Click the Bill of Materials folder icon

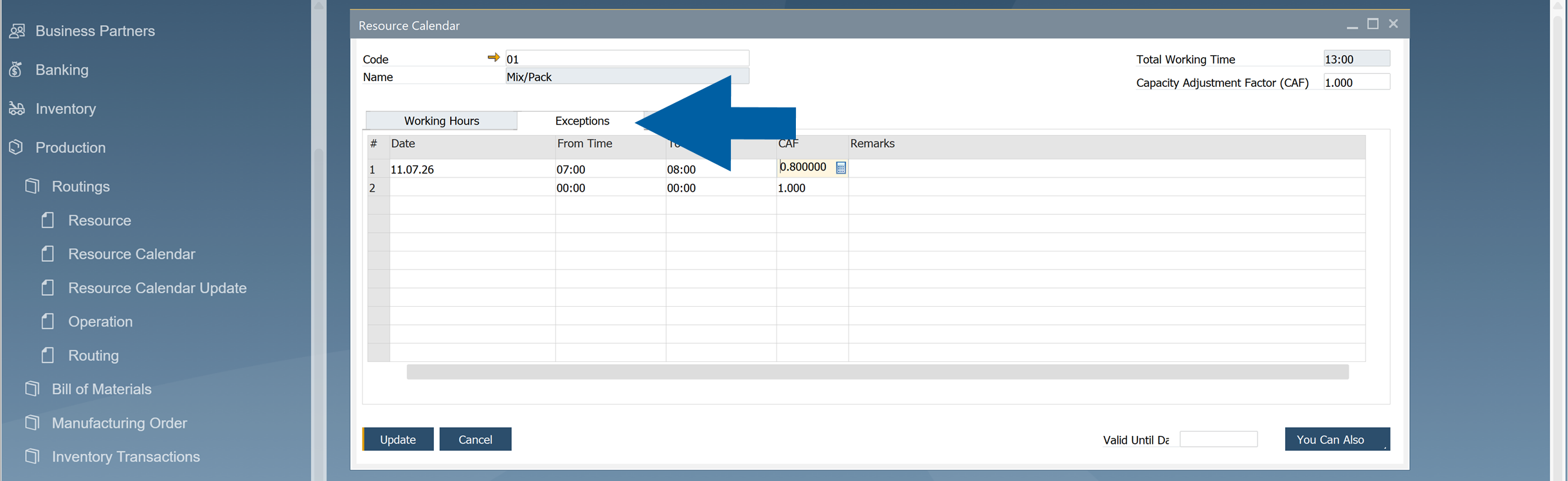click(32, 389)
